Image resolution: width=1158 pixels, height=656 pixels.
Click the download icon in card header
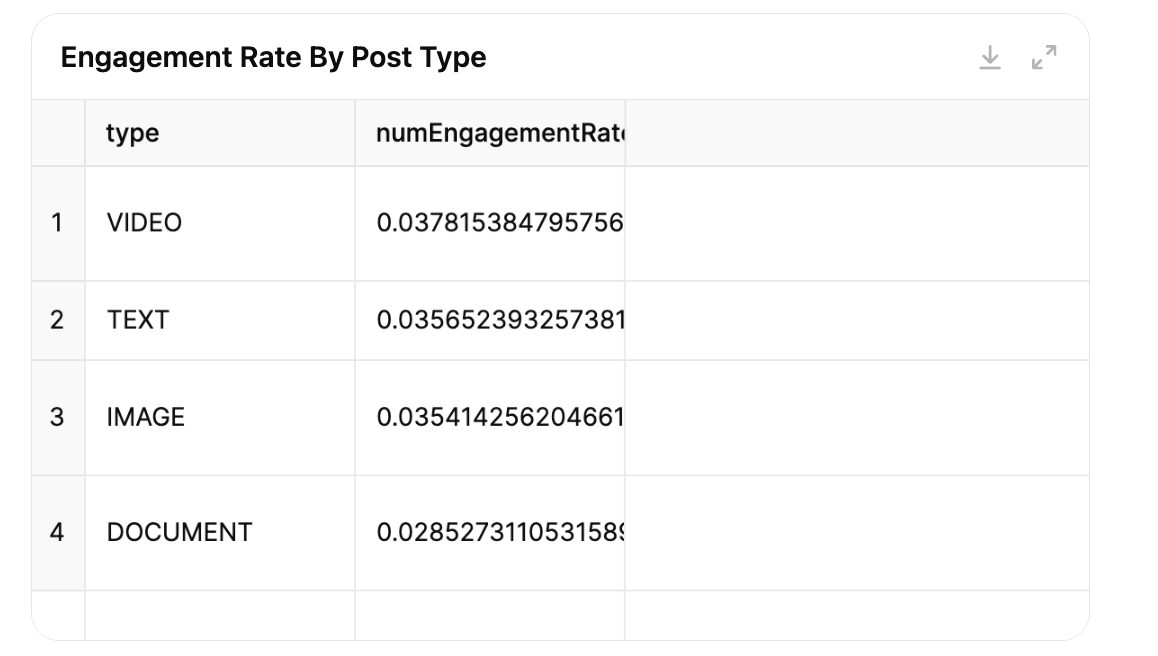(990, 58)
